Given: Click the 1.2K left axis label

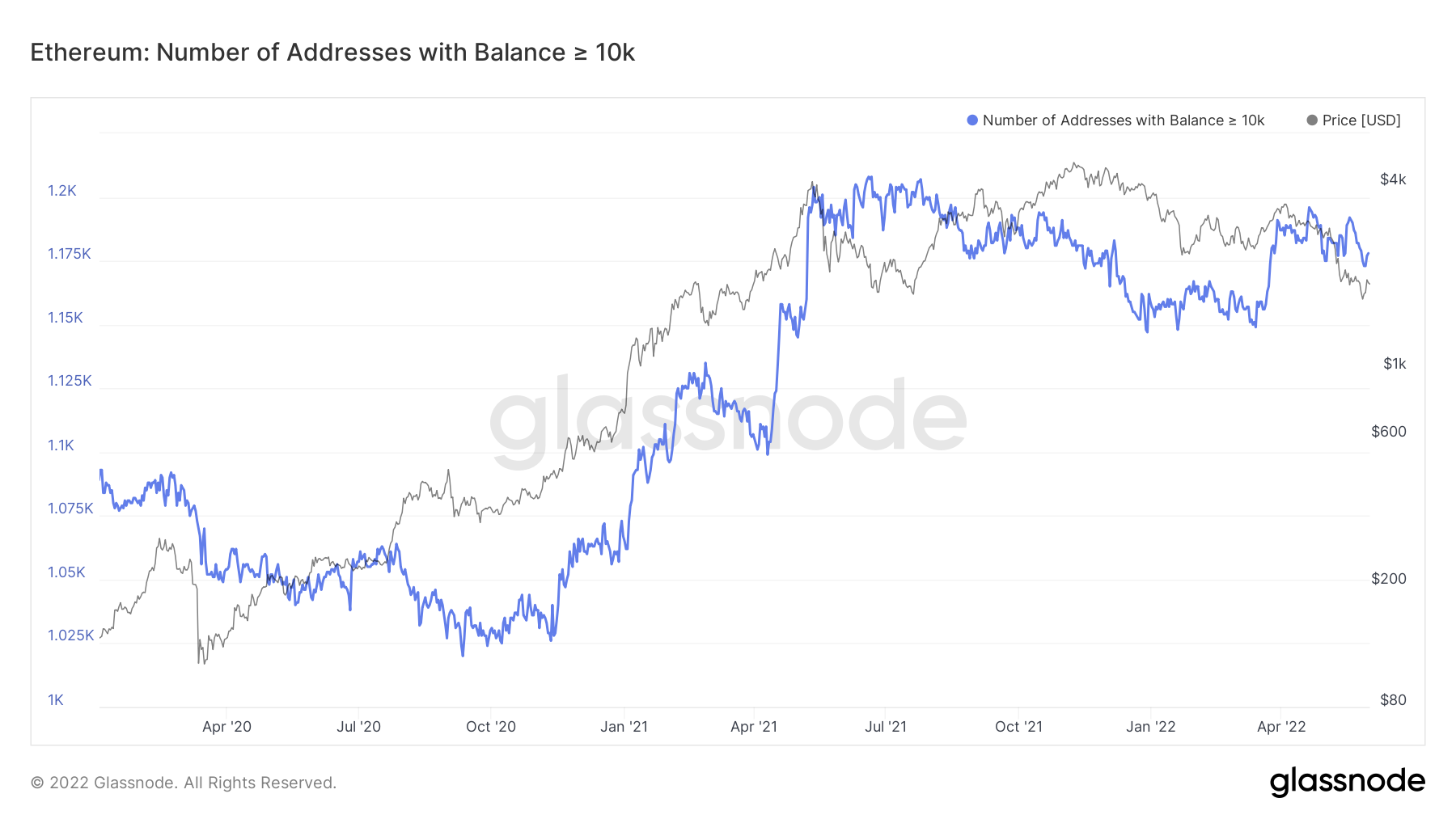Looking at the screenshot, I should pyautogui.click(x=62, y=191).
